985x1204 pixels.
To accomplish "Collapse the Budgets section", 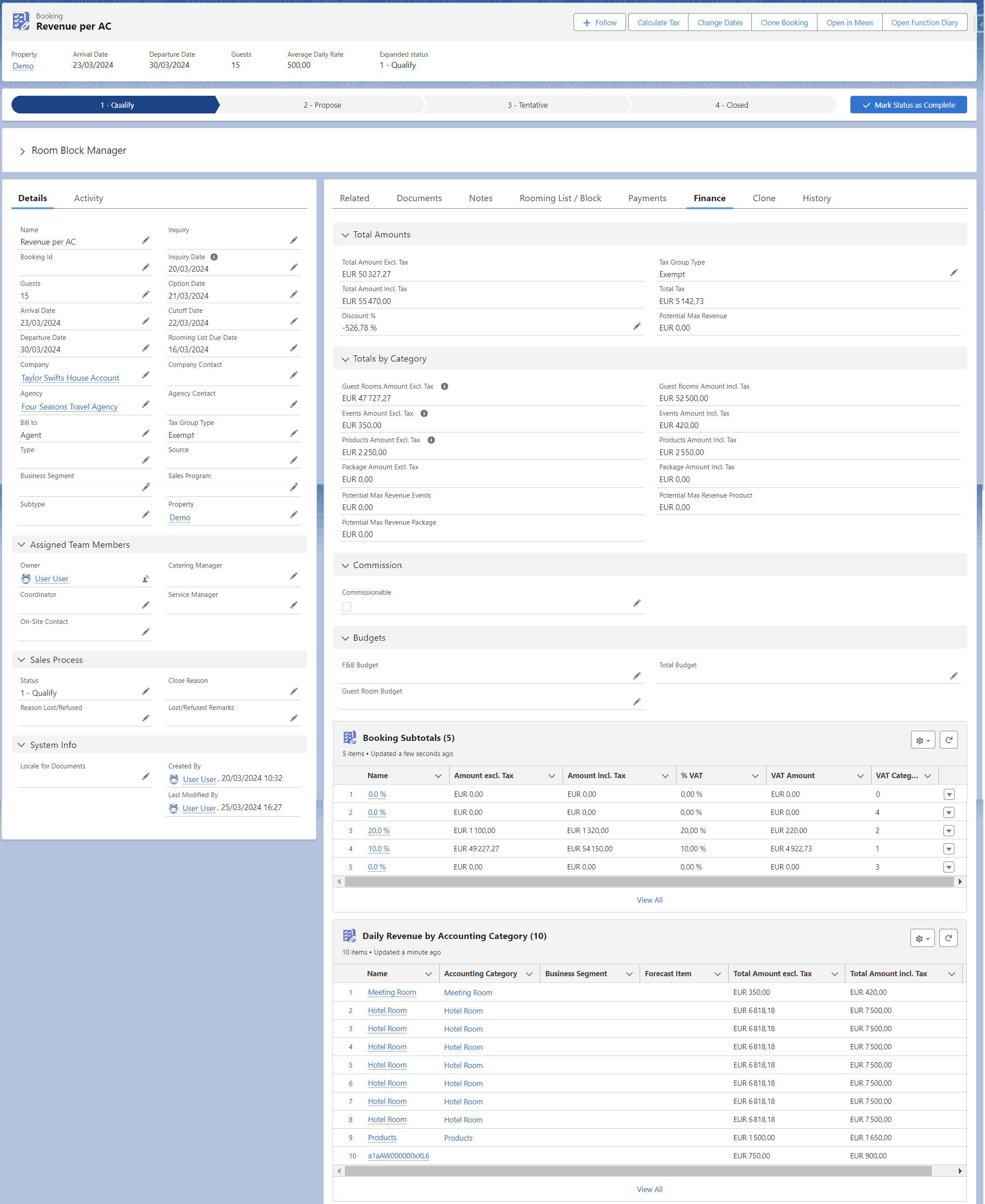I will tap(345, 639).
